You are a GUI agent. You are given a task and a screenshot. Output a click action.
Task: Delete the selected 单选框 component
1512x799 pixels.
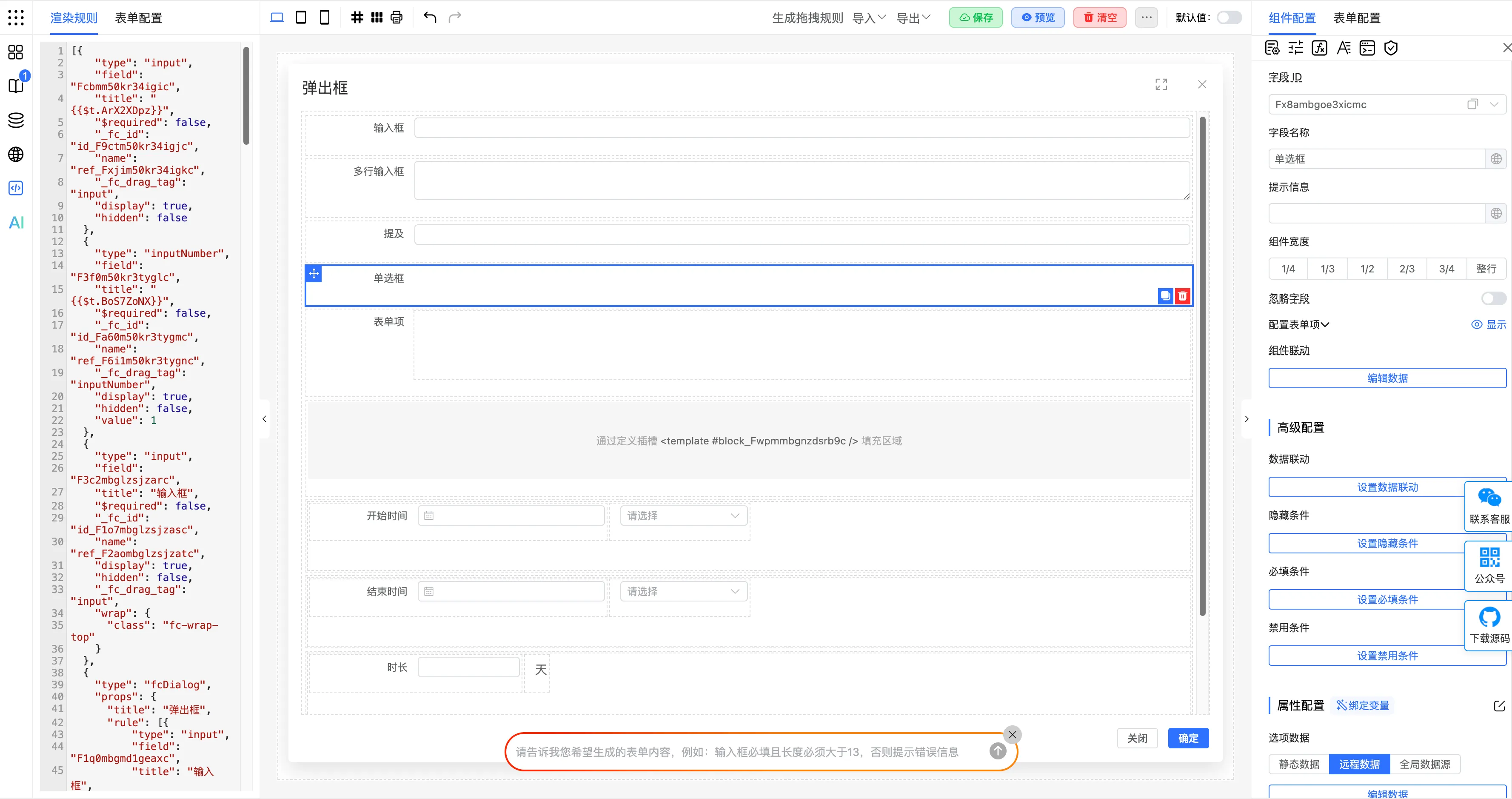pos(1183,296)
